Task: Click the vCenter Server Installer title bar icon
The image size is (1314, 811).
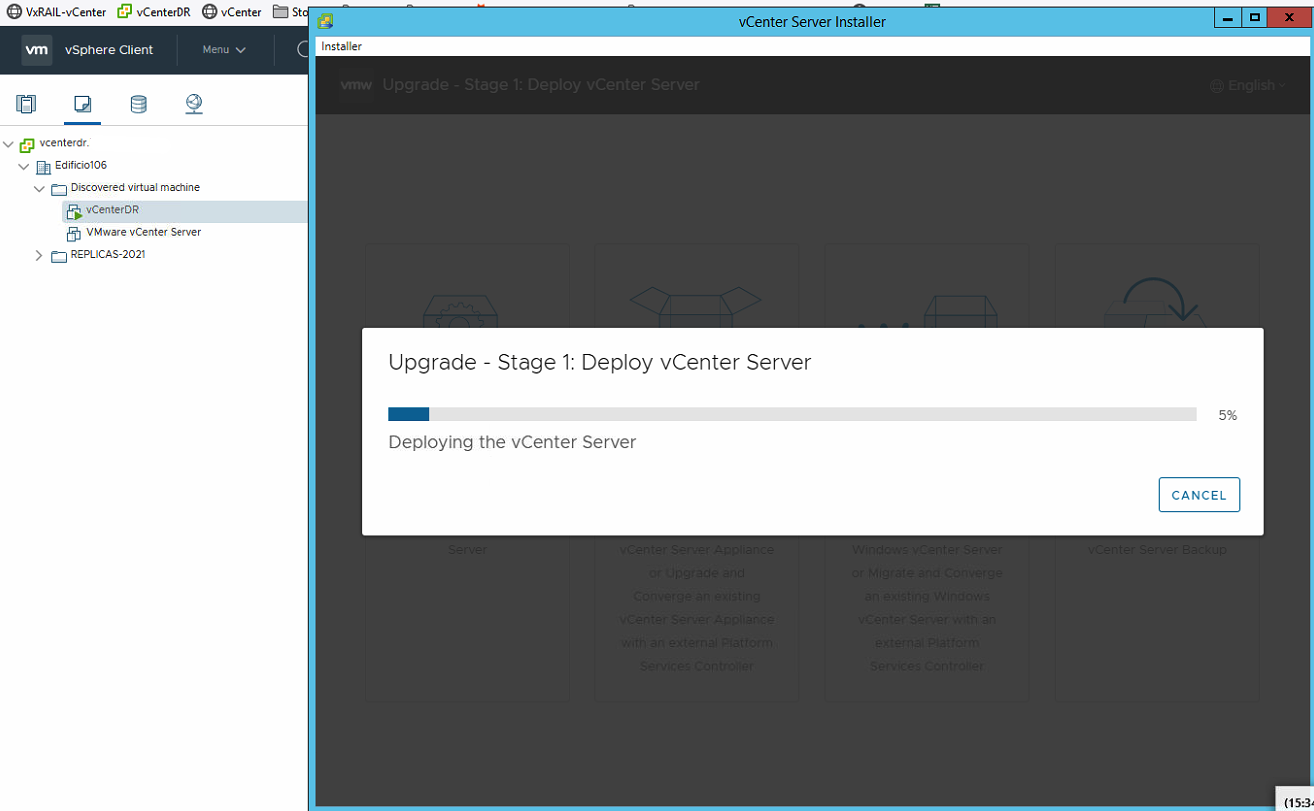Action: tap(325, 21)
